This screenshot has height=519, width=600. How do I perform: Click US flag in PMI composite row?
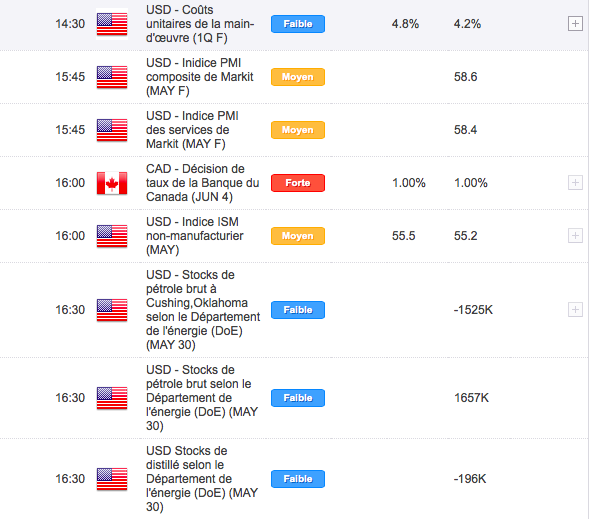click(x=112, y=77)
